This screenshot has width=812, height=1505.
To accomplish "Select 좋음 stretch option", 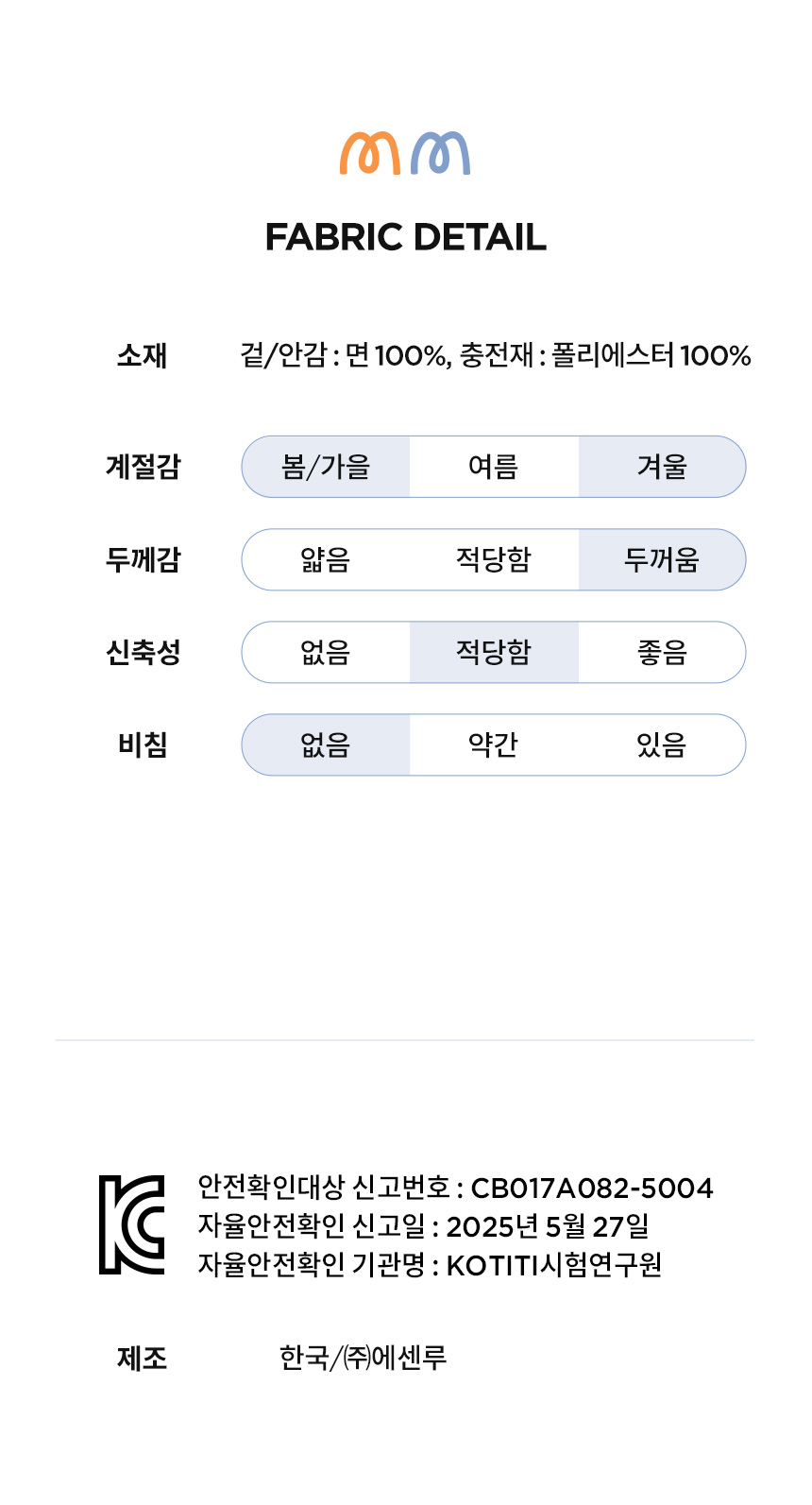I will click(x=662, y=652).
